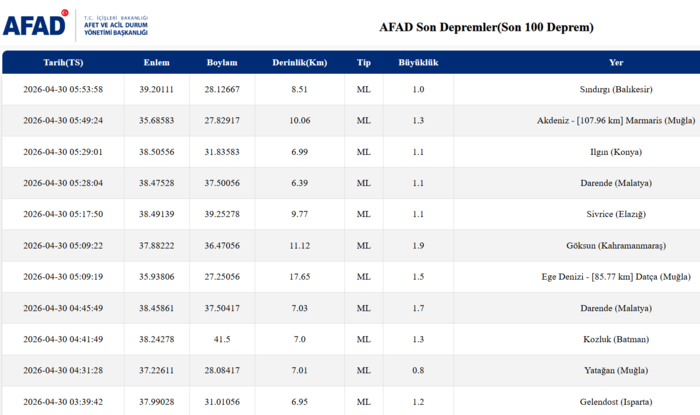Select timestamp 2026-04-30 04:31:28
This screenshot has height=415, width=700.
[63, 370]
